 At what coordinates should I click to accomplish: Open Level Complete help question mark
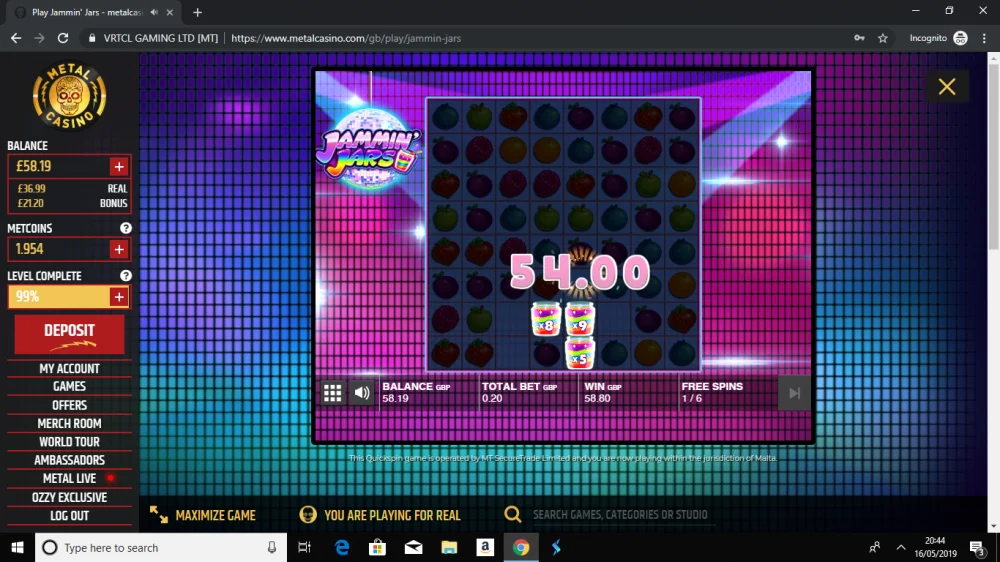126,276
